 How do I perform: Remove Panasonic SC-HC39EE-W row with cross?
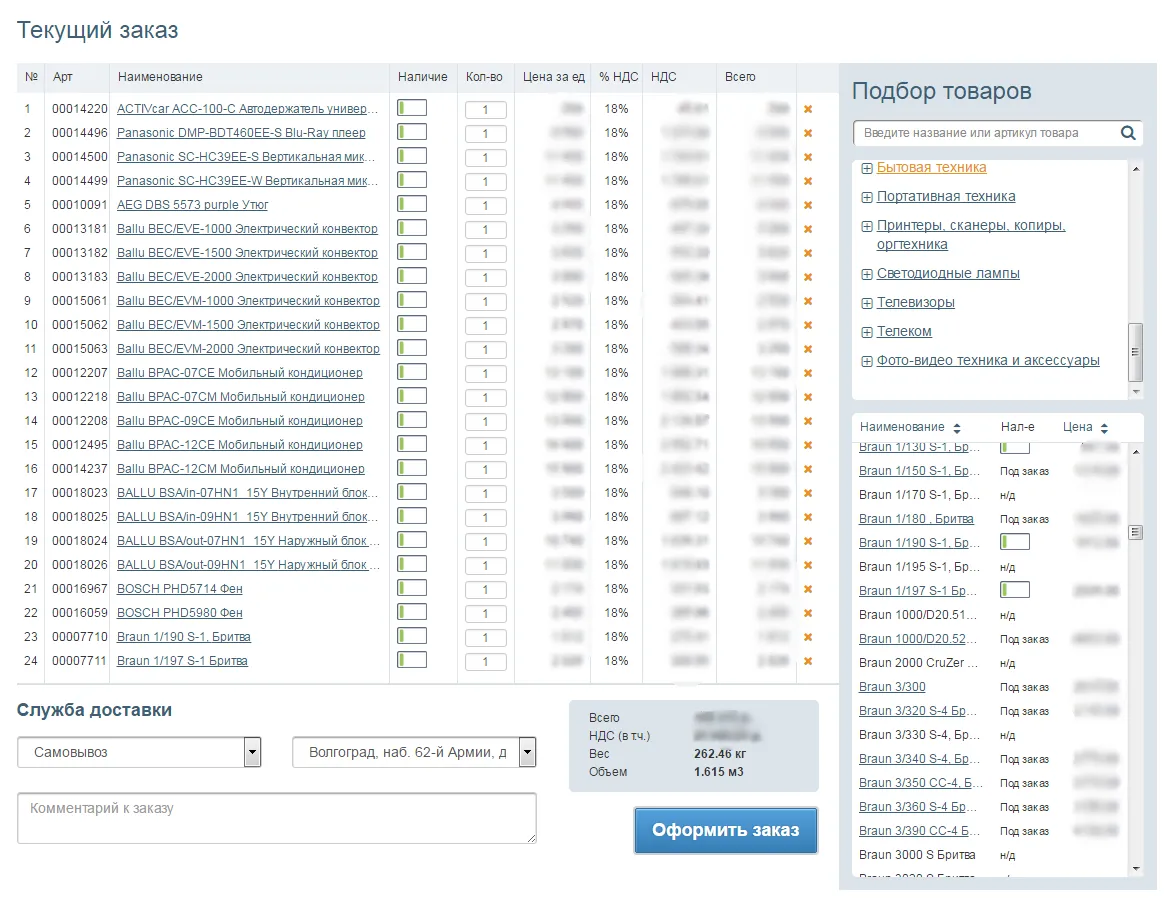[808, 182]
